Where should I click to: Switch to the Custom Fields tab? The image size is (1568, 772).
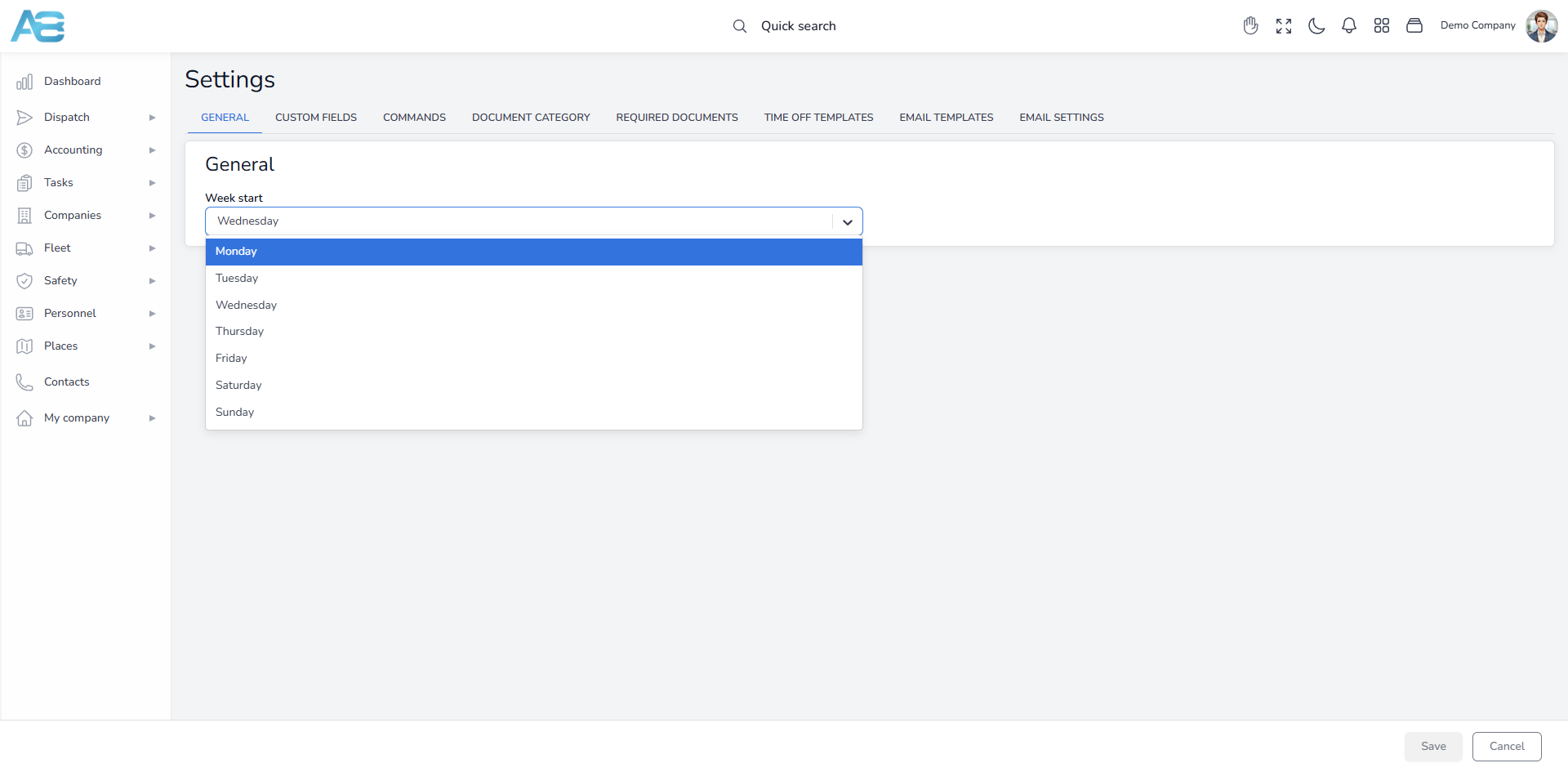(x=316, y=118)
